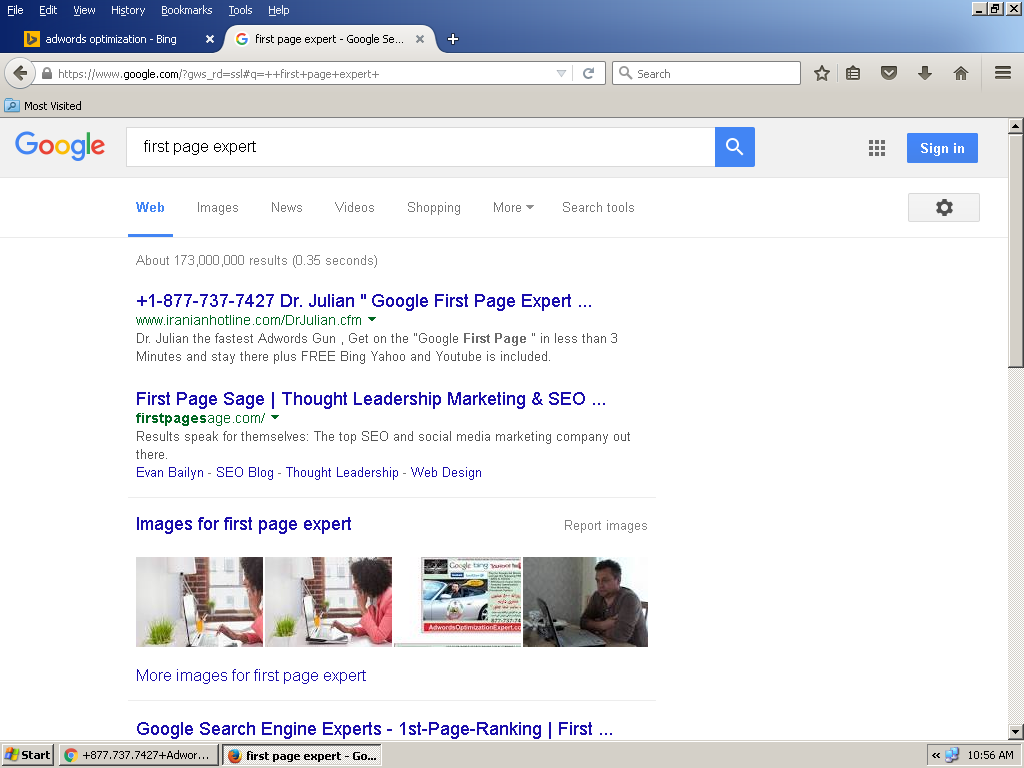Click the Firefox toolbar Search box
This screenshot has height=768, width=1024.
pos(707,73)
